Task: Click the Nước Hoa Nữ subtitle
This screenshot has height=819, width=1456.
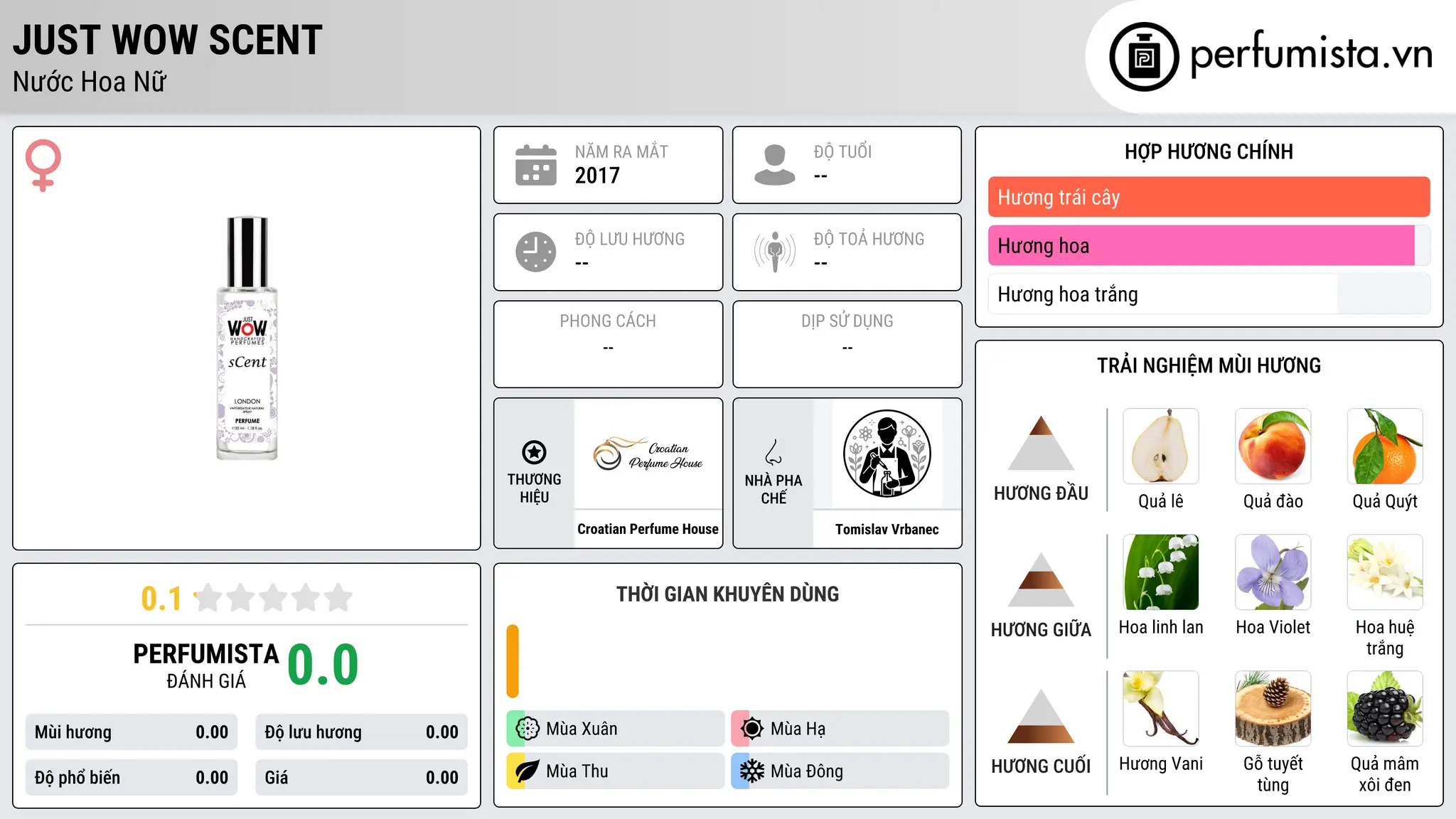Action: coord(90,82)
